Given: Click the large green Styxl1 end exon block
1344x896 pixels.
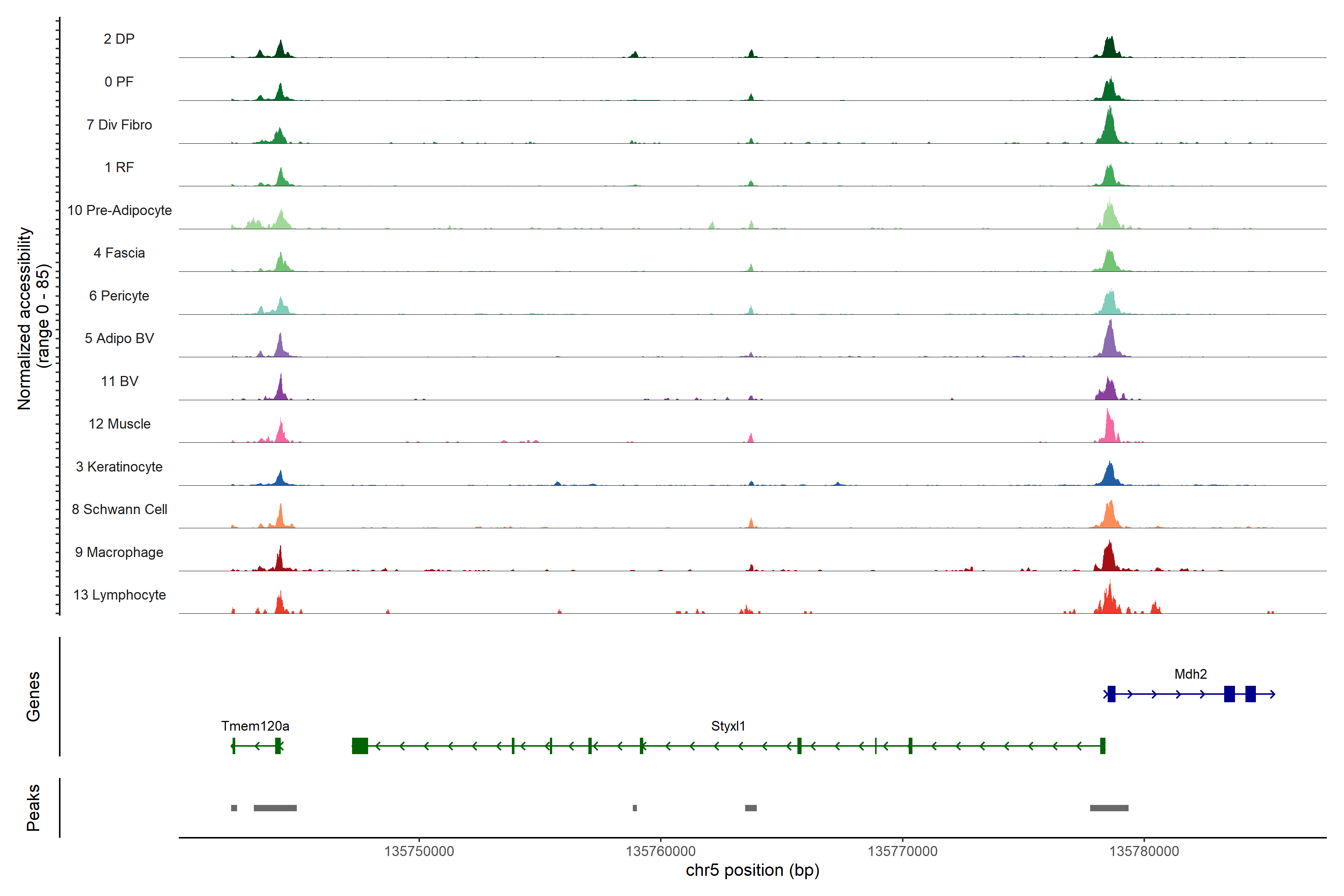Looking at the screenshot, I should pyautogui.click(x=360, y=746).
